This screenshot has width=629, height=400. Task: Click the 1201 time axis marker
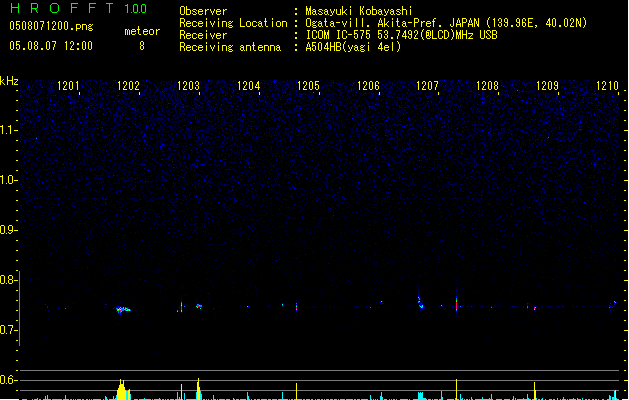click(68, 85)
